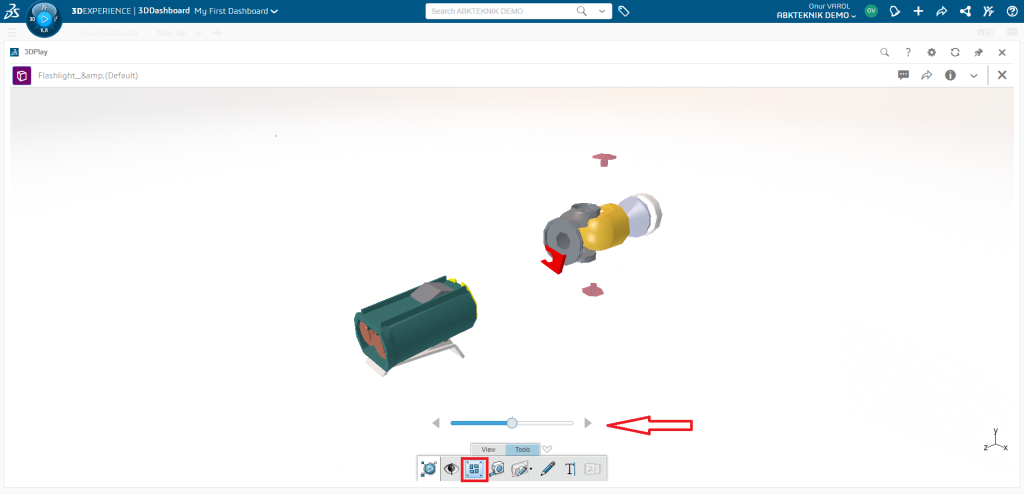Open the notifications bell
Image resolution: width=1024 pixels, height=495 pixels.
(x=895, y=11)
